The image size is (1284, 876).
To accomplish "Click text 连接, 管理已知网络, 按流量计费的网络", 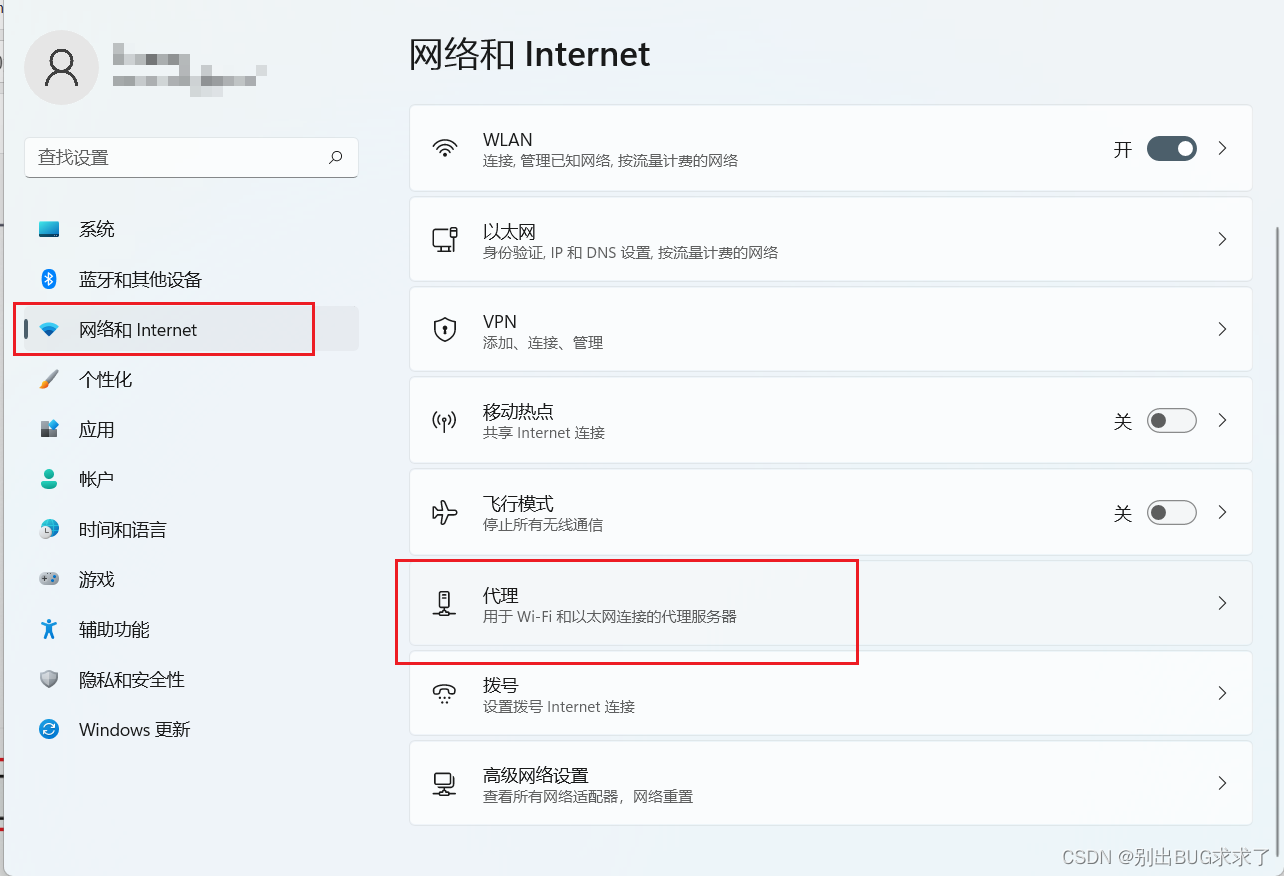I will 611,160.
